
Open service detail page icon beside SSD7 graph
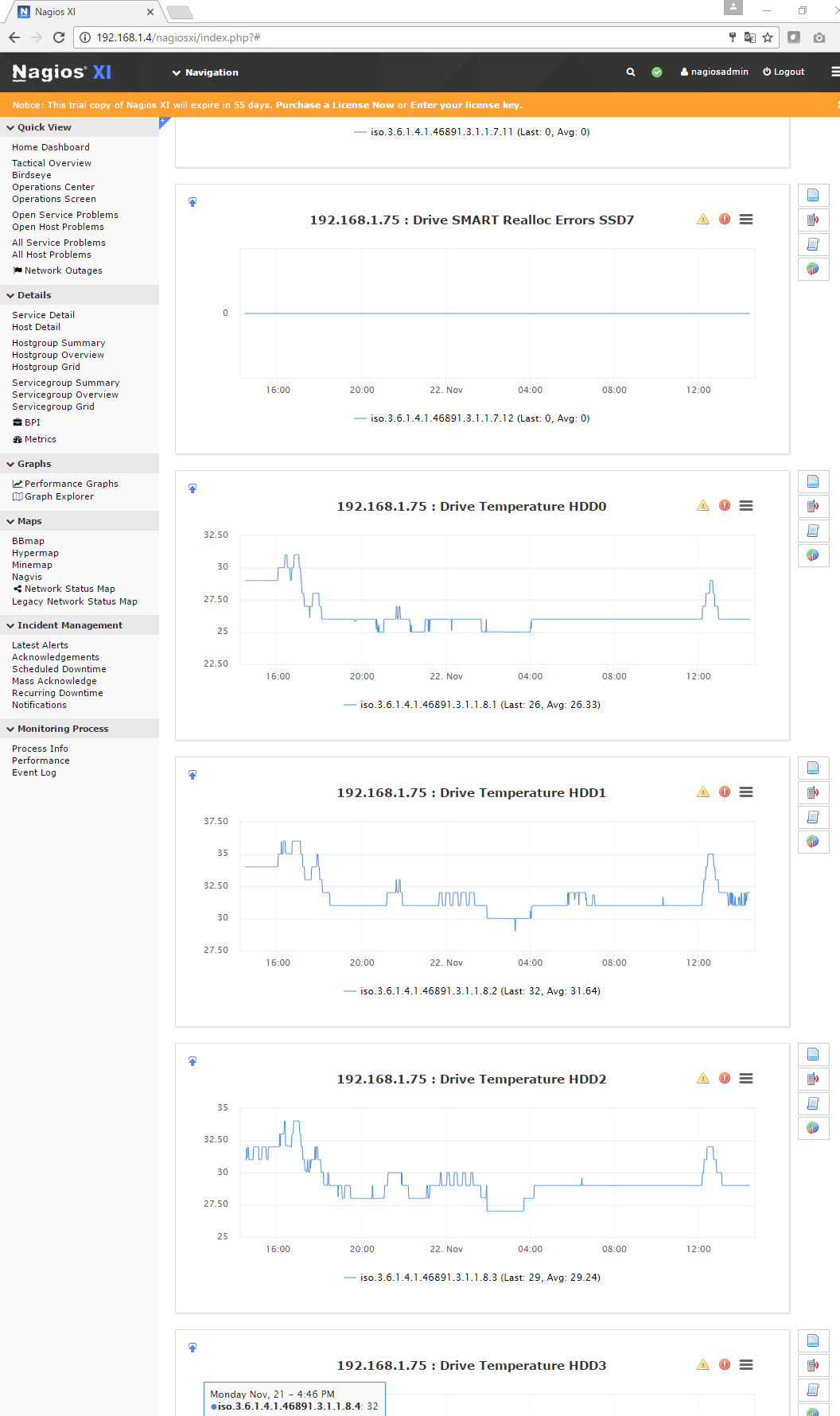(x=813, y=196)
